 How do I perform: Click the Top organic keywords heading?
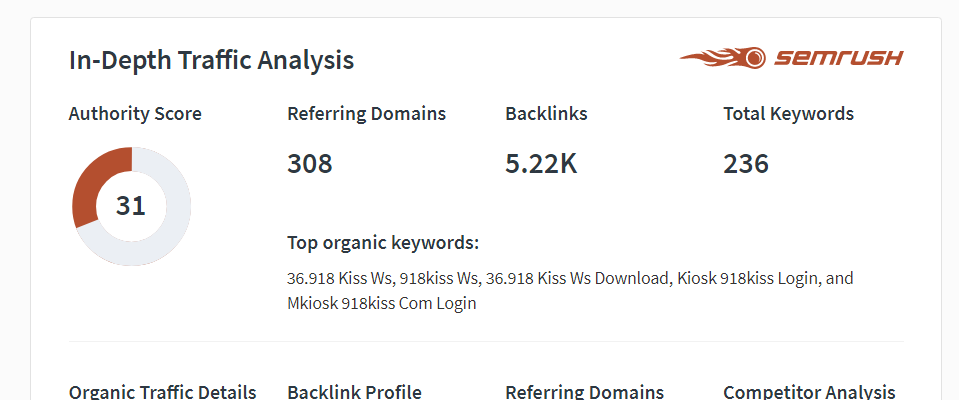(x=383, y=243)
